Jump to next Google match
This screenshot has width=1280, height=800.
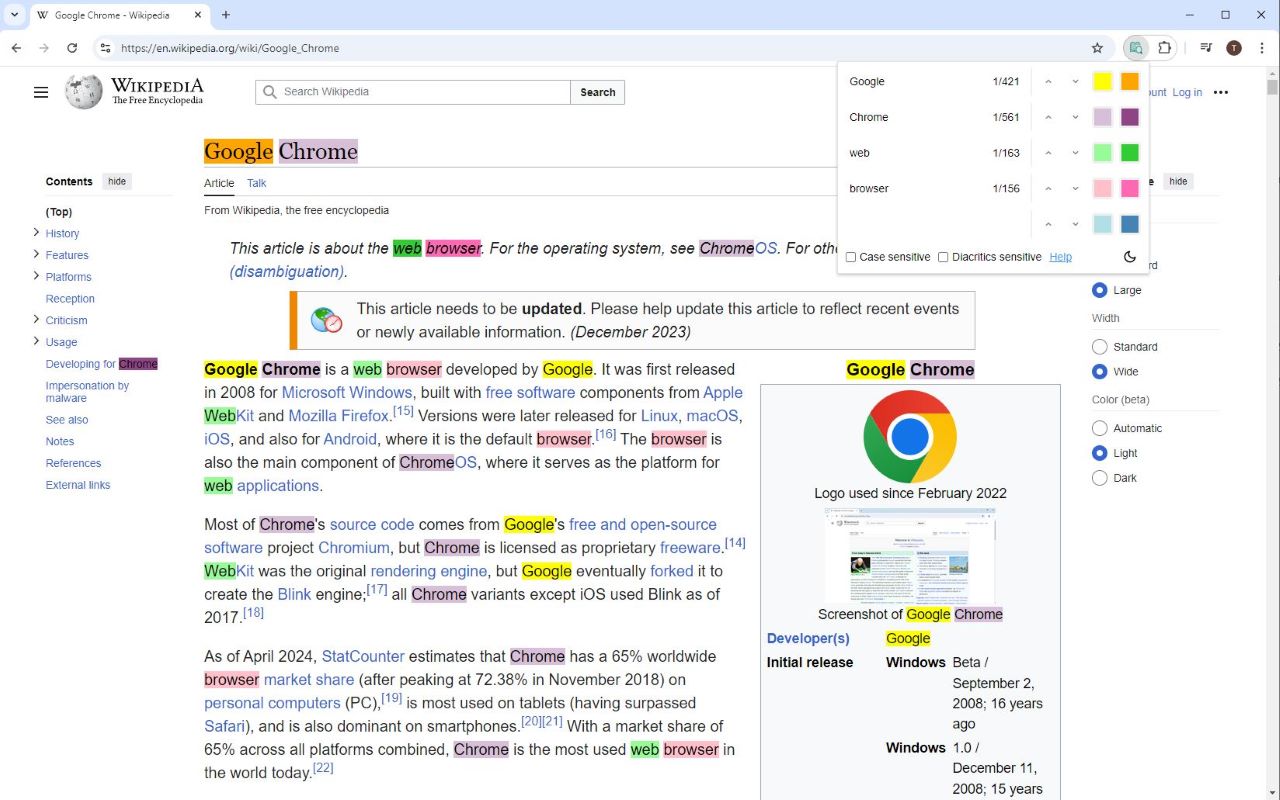click(1075, 82)
